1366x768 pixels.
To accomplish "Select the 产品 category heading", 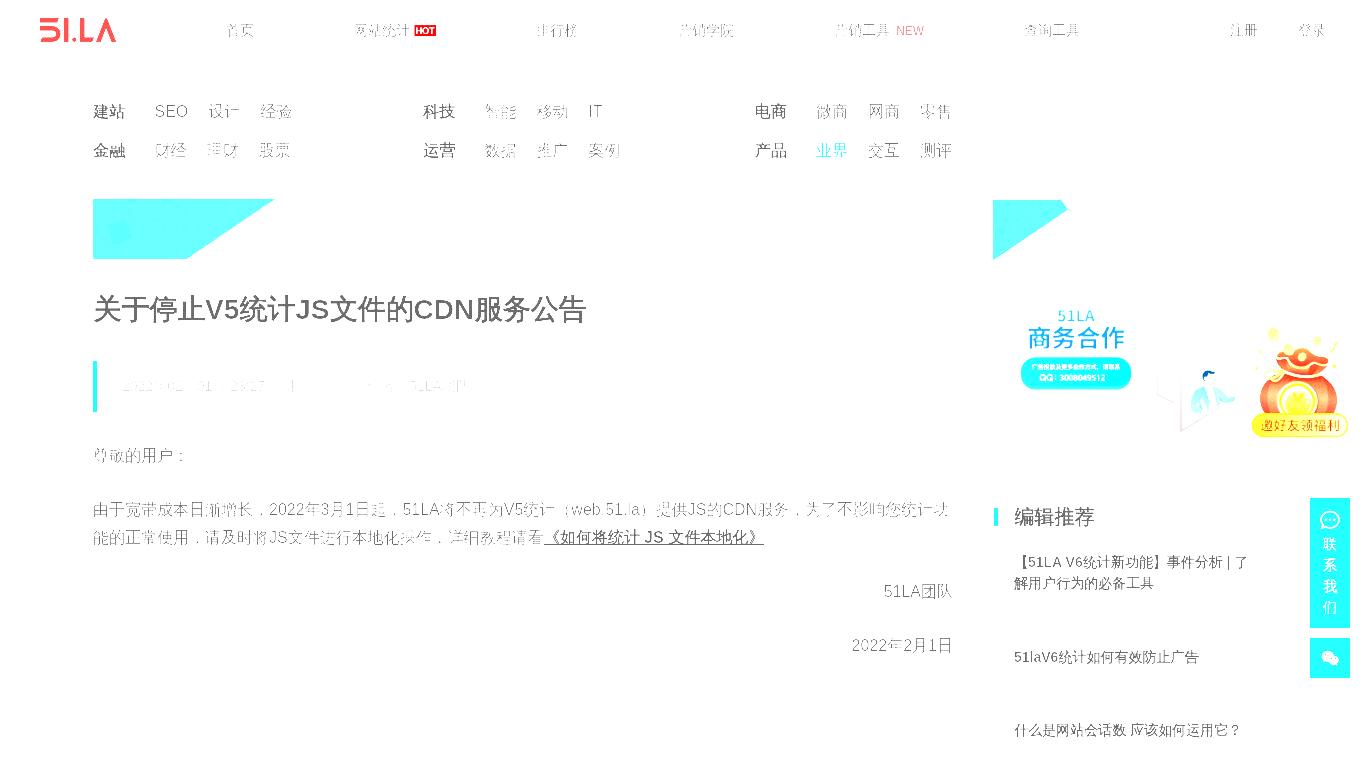I will point(771,150).
